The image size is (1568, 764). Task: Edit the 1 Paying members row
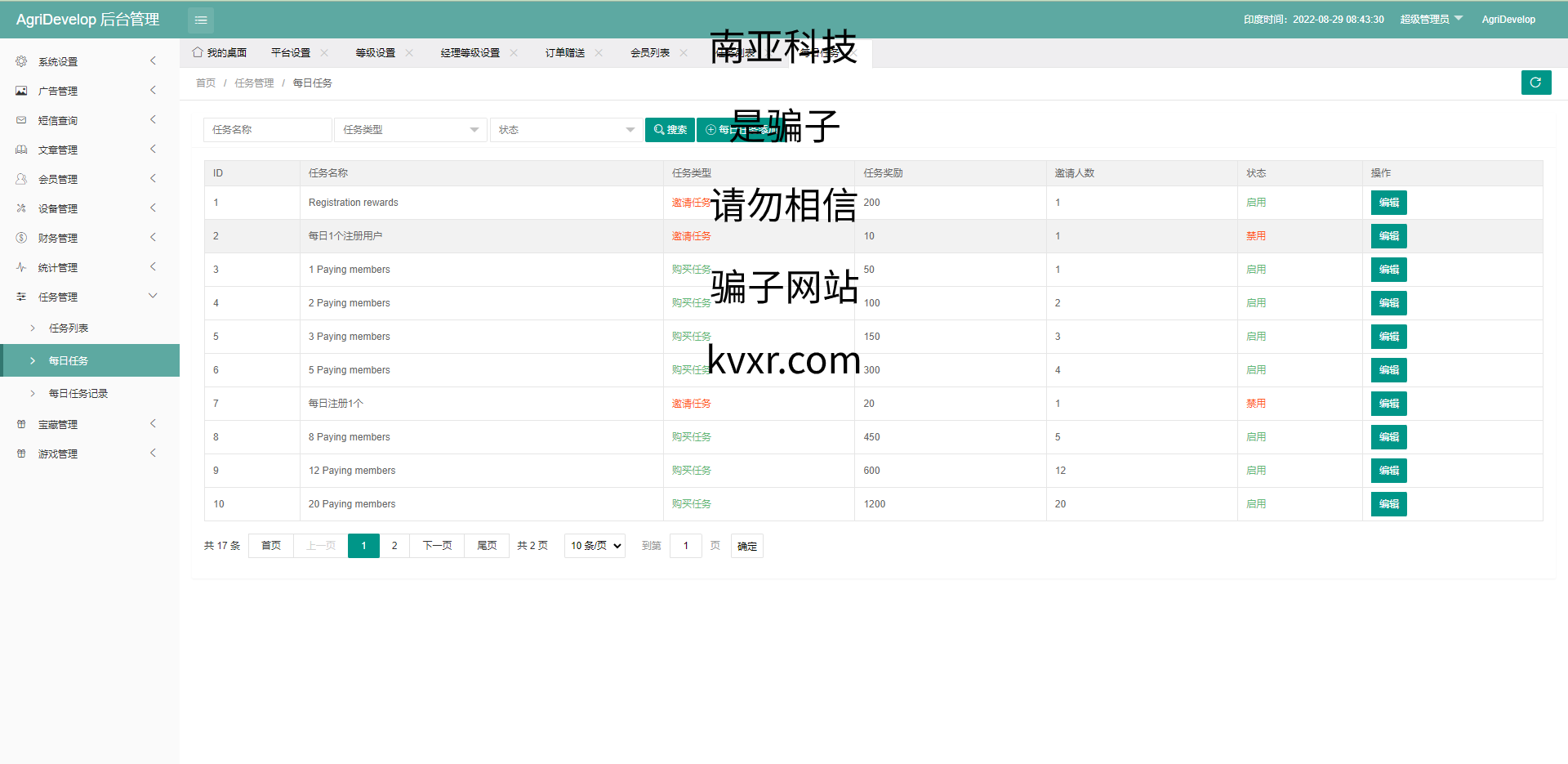click(x=1388, y=270)
